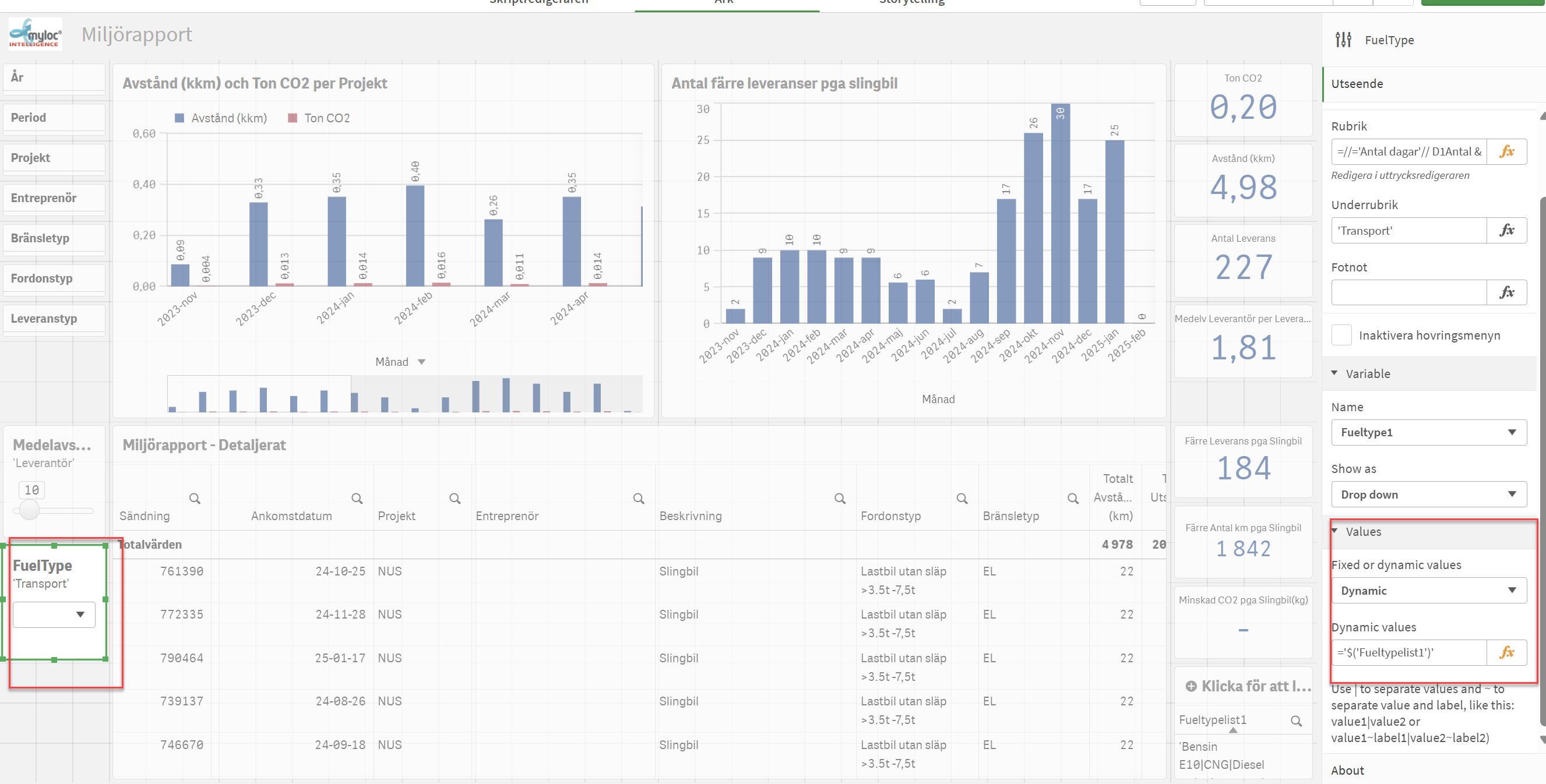Open expression editor for Fotnot field
The image size is (1546, 784).
(1506, 293)
